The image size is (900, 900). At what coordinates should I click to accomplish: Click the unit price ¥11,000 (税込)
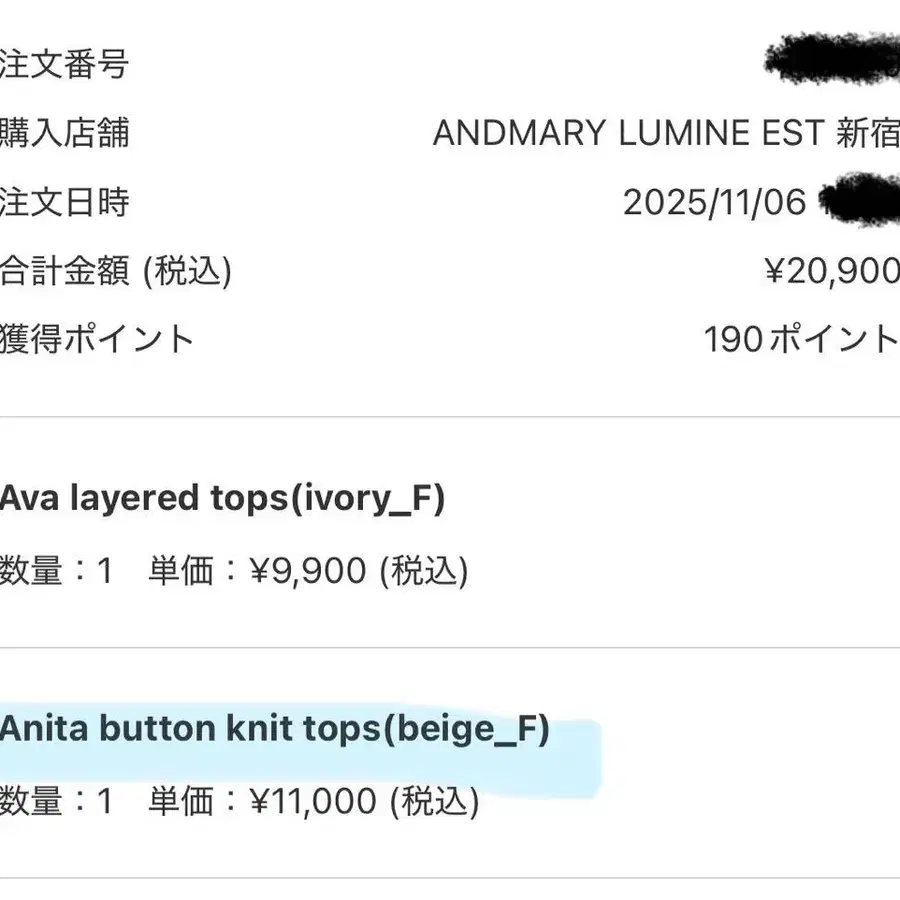tap(314, 801)
